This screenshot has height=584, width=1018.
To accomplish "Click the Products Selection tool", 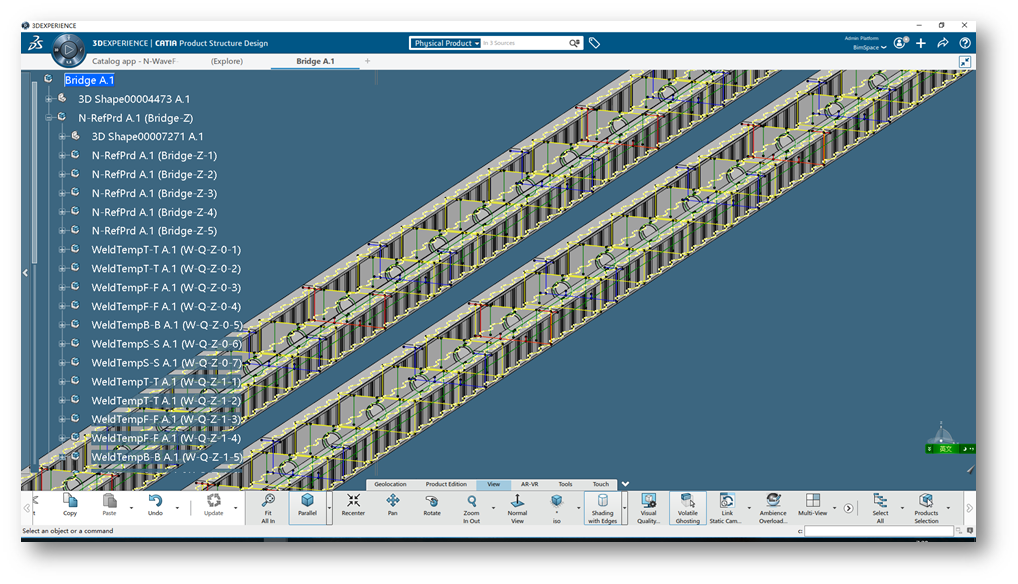I will click(x=926, y=505).
